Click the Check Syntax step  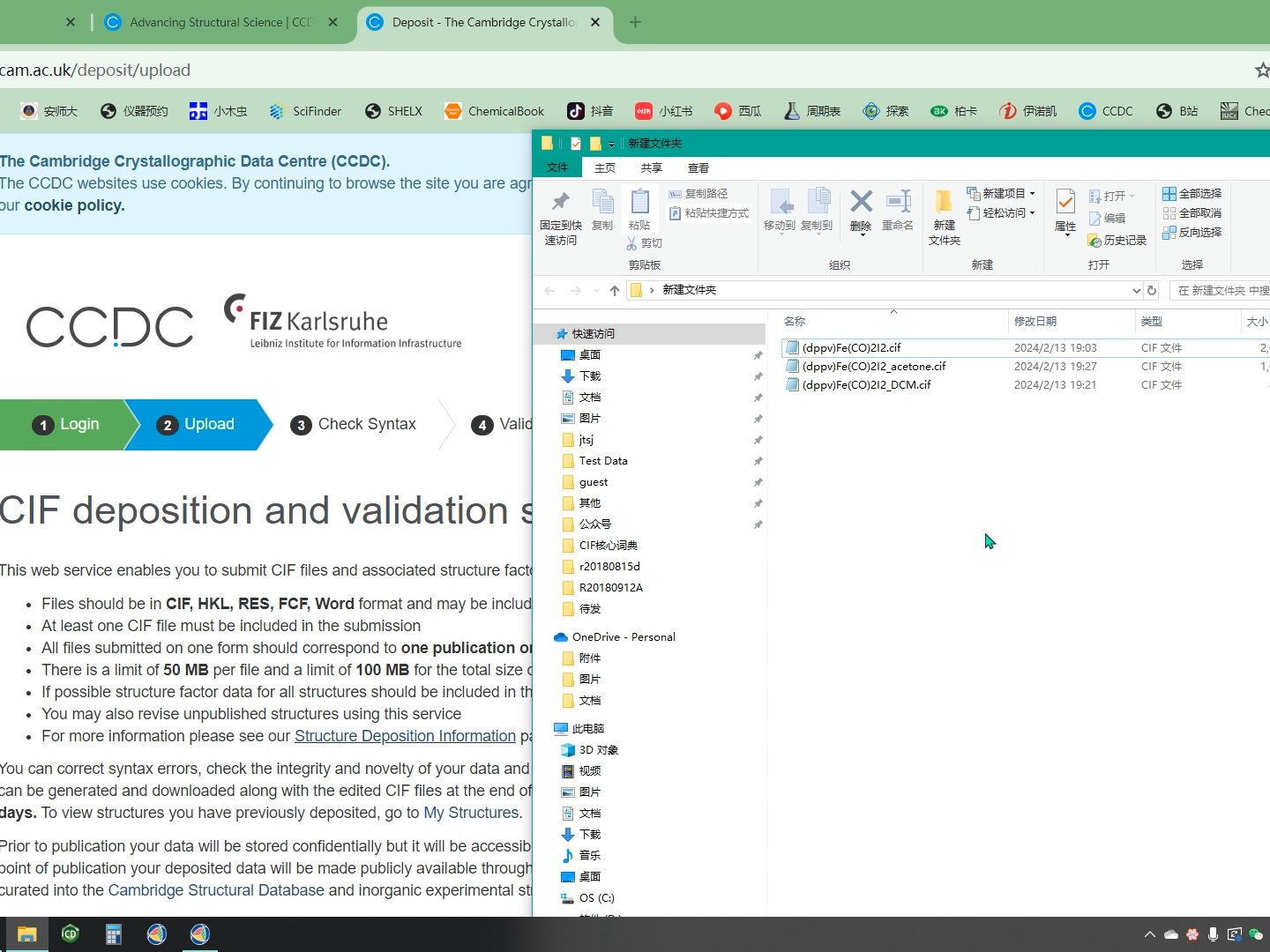tap(355, 425)
